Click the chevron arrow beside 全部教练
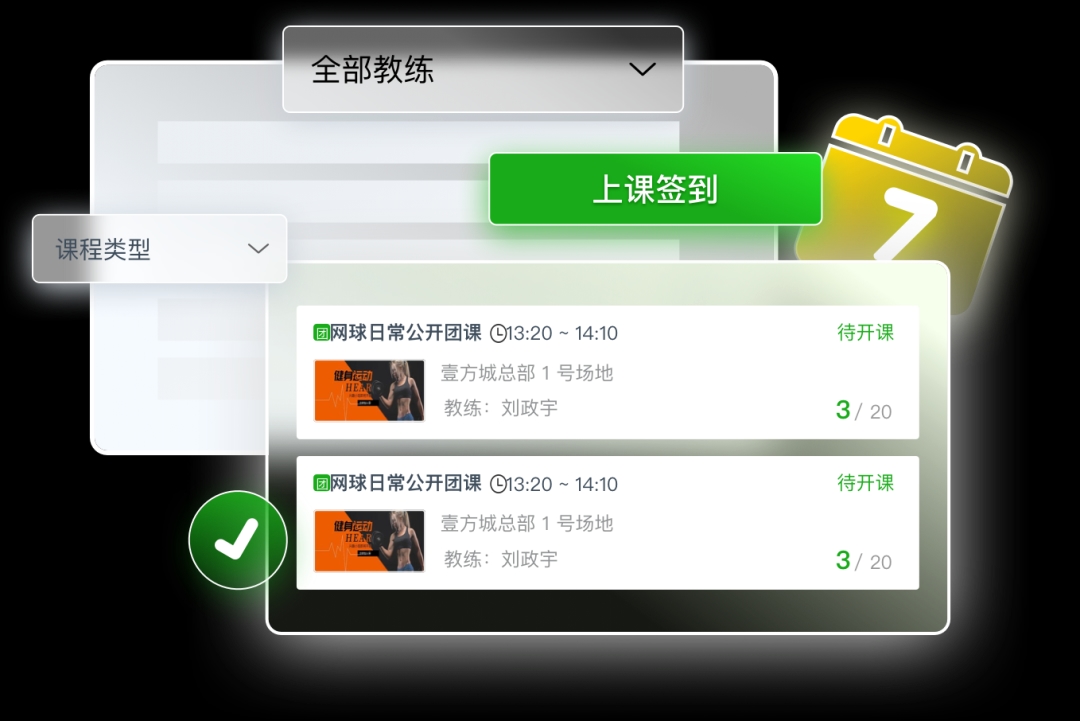 pyautogui.click(x=643, y=70)
